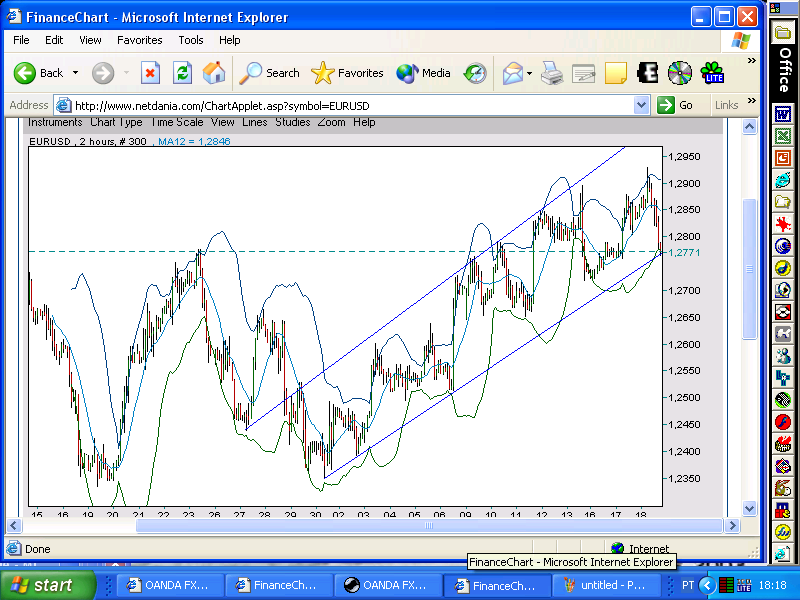Stop page loading with red X icon
The height and width of the screenshot is (600, 800).
[150, 73]
